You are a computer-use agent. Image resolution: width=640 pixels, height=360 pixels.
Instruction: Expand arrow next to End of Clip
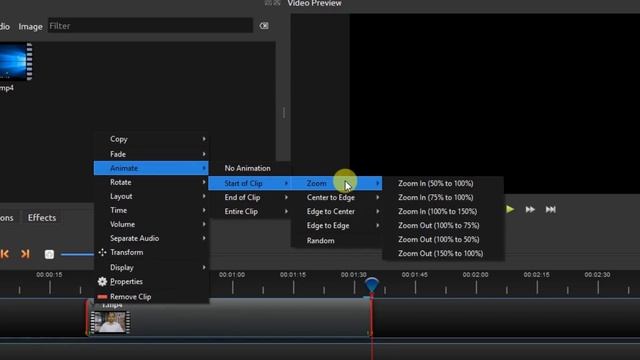[x=286, y=198]
